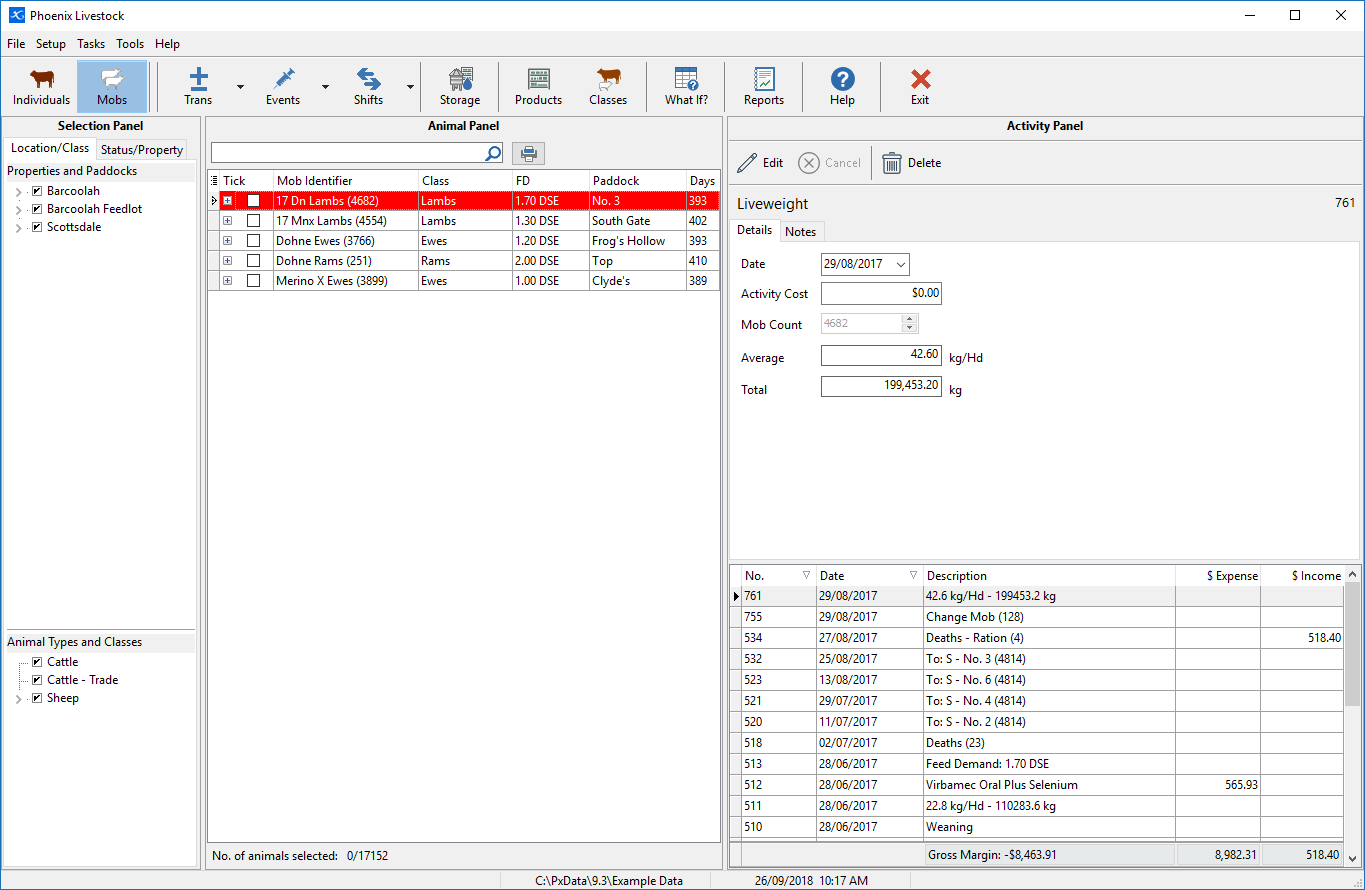Screen dimensions: 1365x890
Task: Click the Average kg/Hd field
Action: point(881,356)
